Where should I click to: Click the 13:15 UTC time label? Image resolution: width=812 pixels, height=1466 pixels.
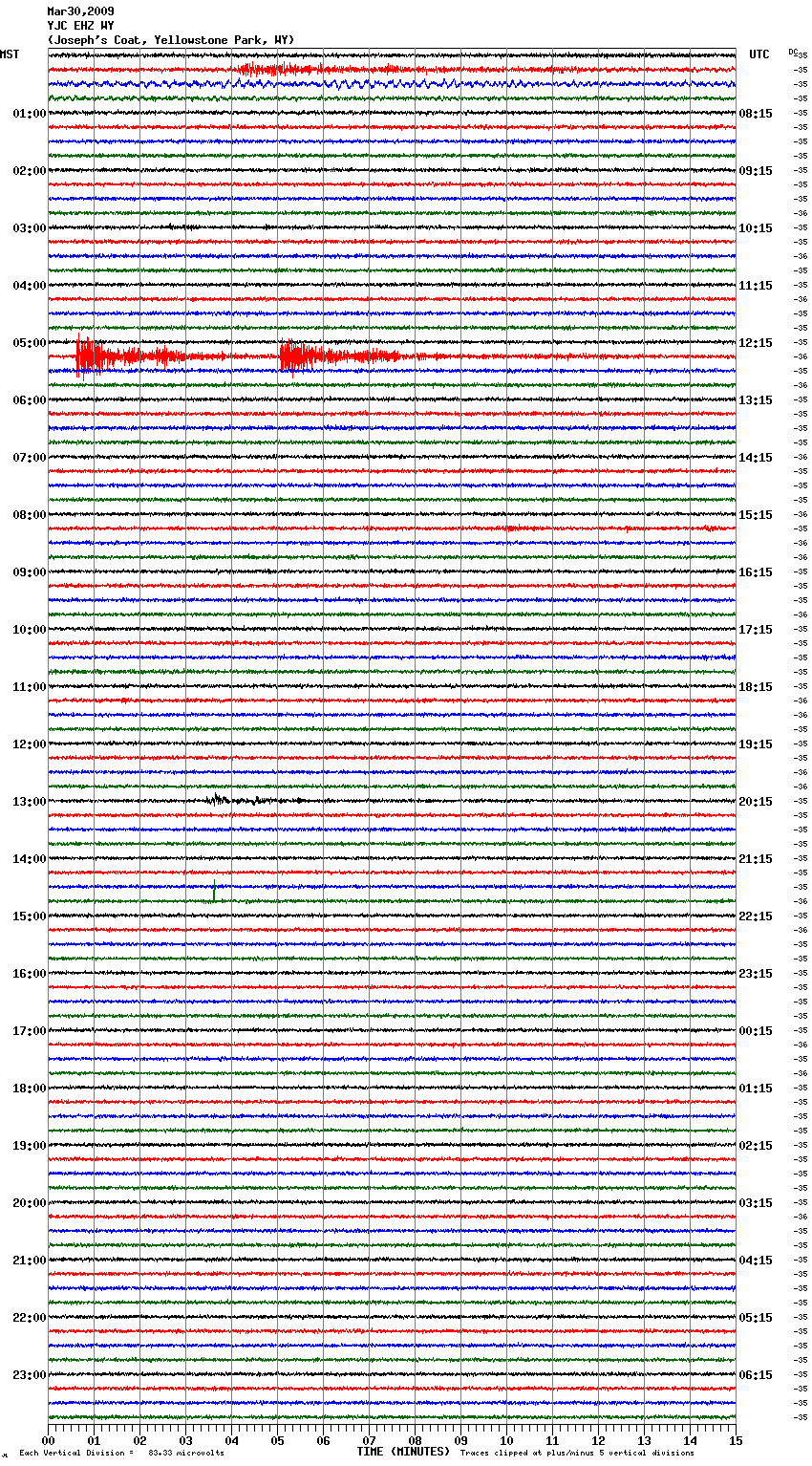[756, 400]
